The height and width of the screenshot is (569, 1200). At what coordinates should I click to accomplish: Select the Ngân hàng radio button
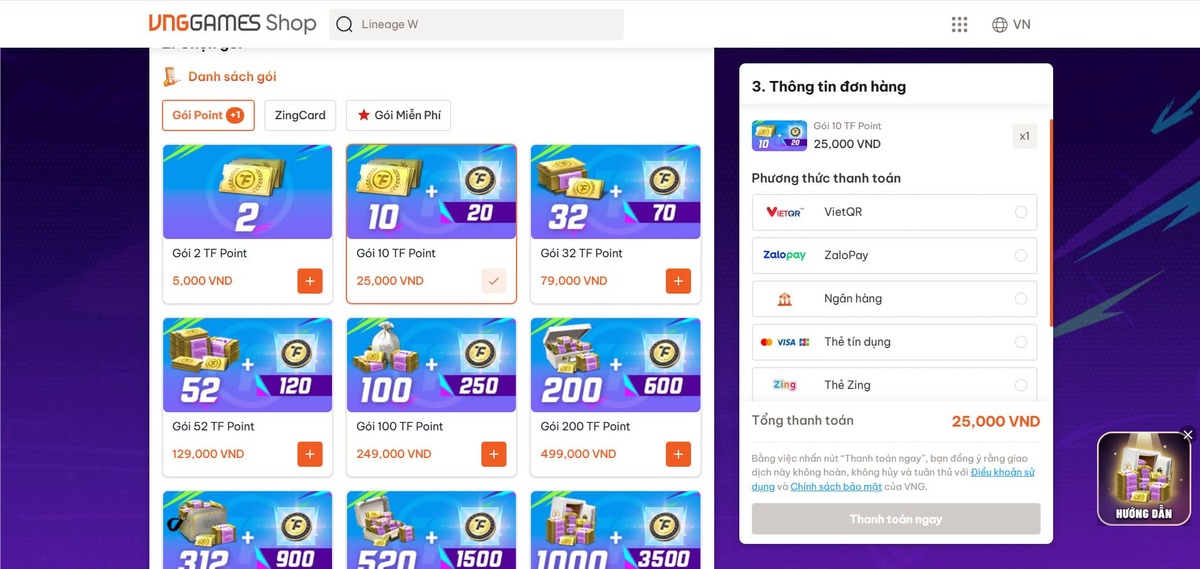click(1021, 299)
